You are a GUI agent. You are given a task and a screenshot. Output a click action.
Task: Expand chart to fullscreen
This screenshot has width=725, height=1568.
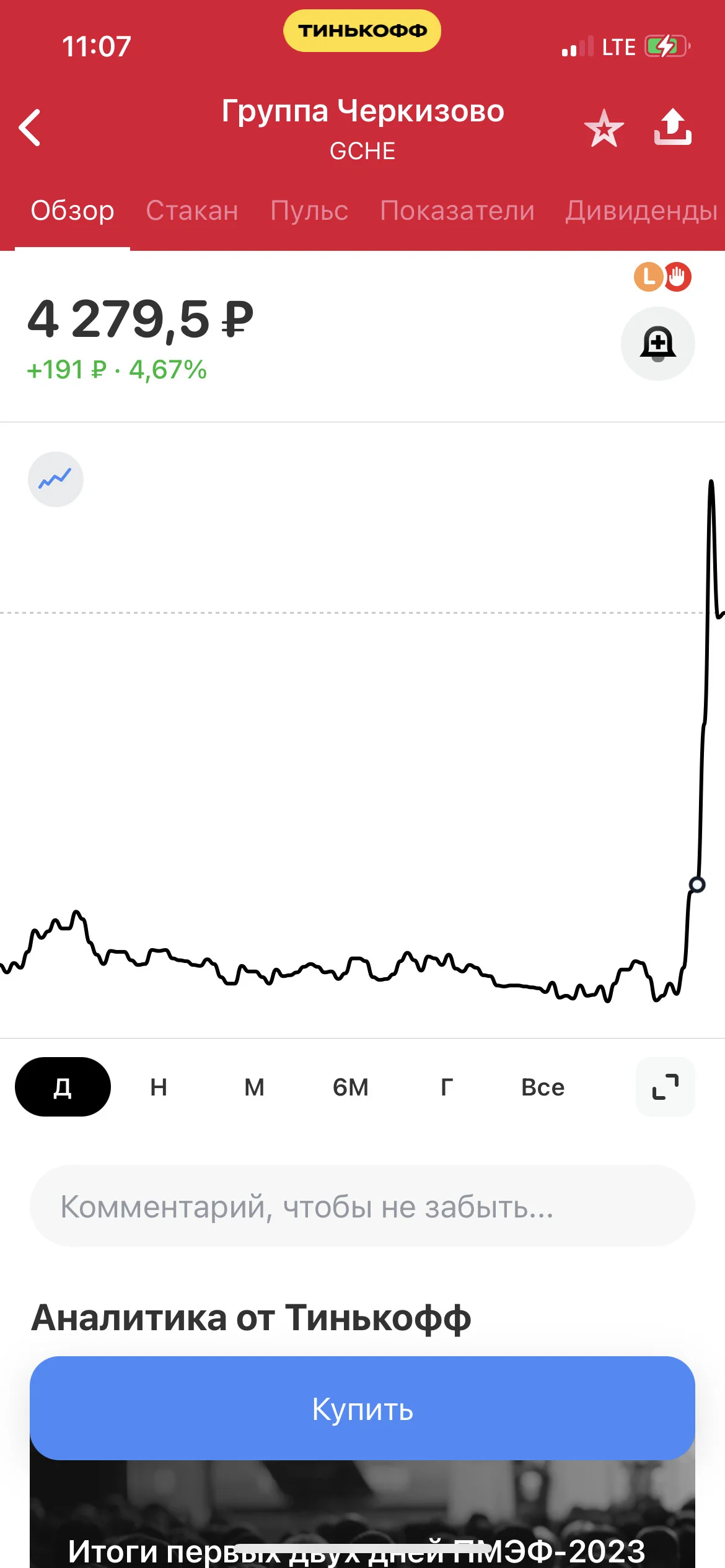click(x=666, y=1087)
